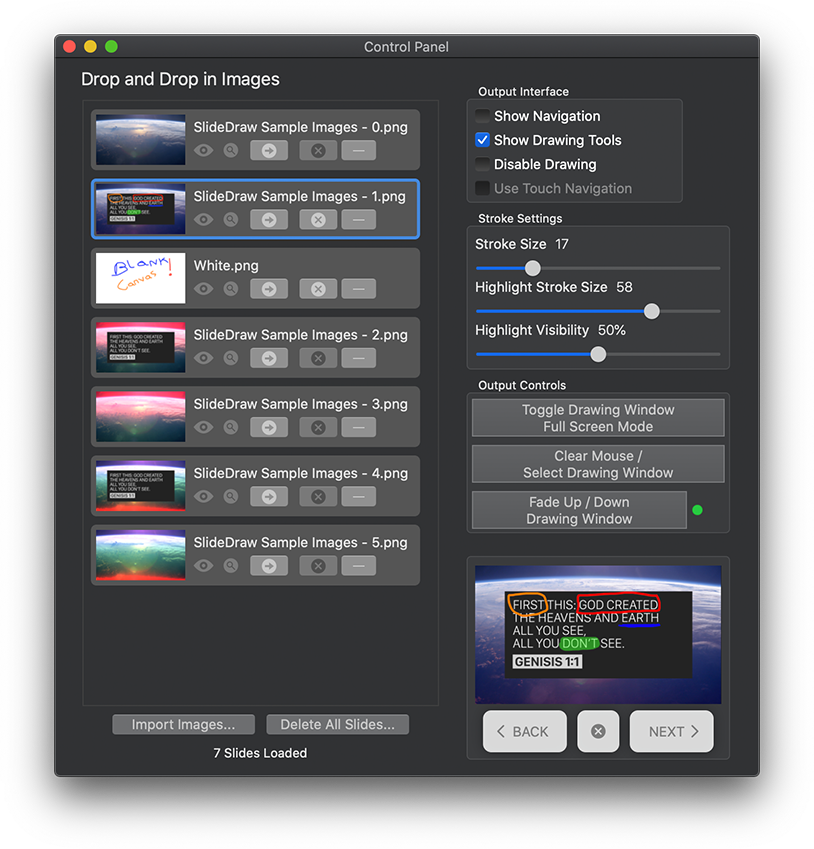
Task: Click the eye icon for SlideDraw Sample Images - 4.png
Action: 204,497
